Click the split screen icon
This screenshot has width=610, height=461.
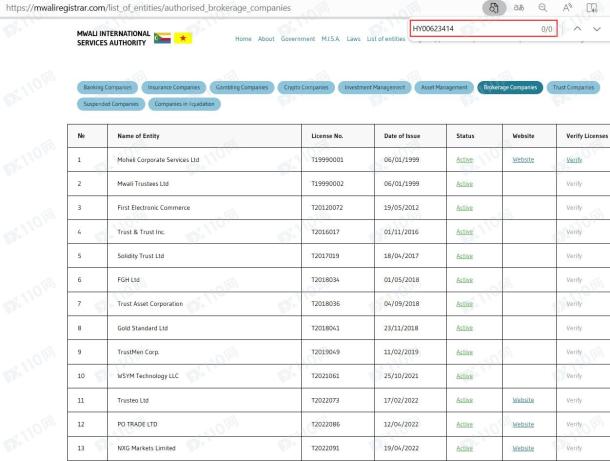592,8
